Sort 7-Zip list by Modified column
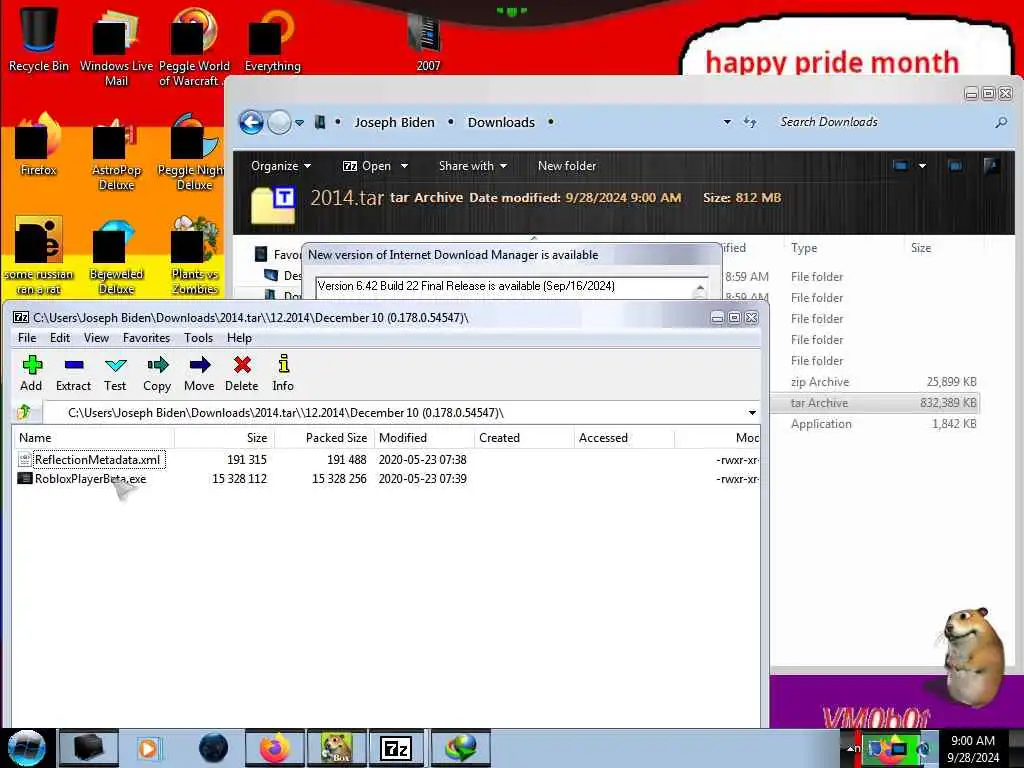 coord(424,438)
